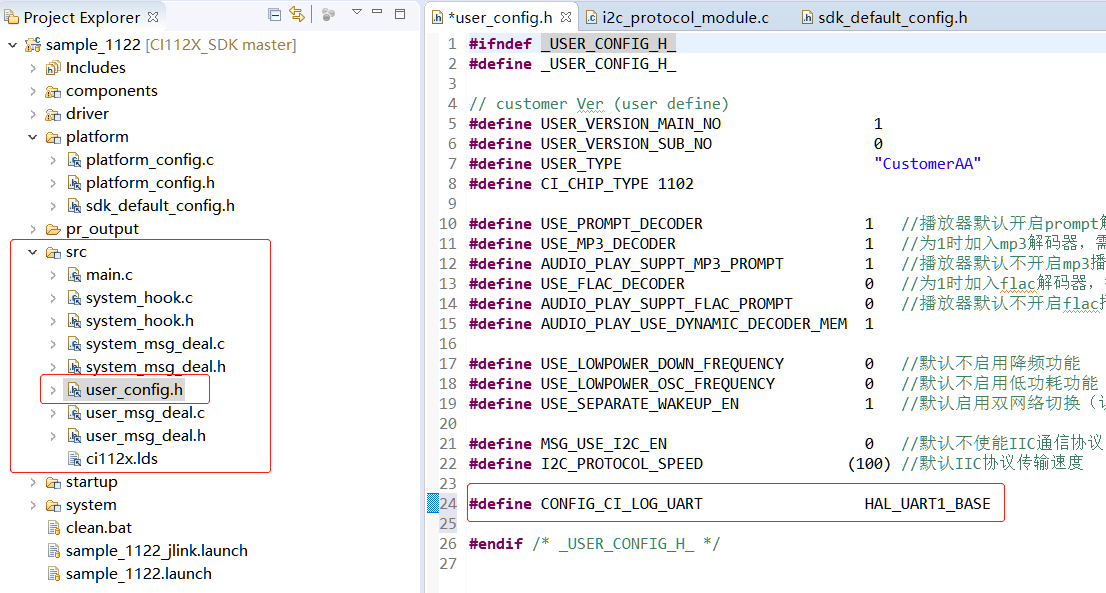Close the Project Explorer tab
Image resolution: width=1106 pixels, height=593 pixels.
tap(153, 17)
